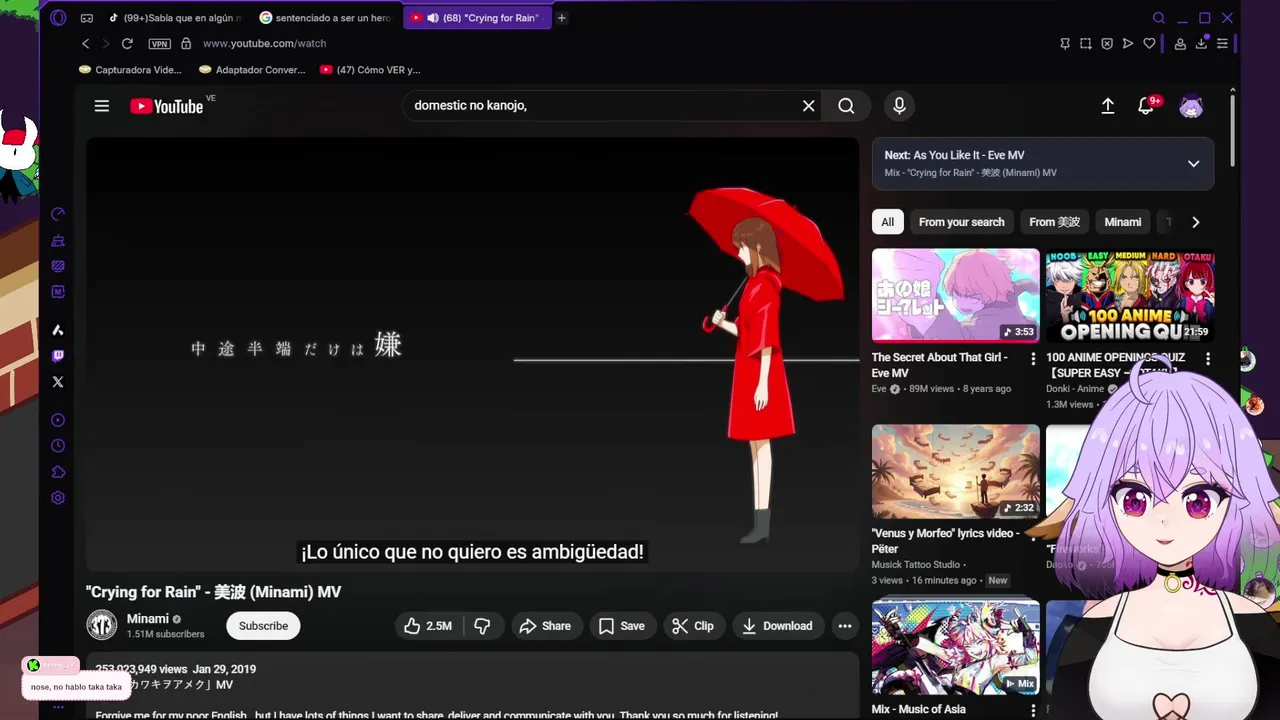Mute the Crying for Rain tab audio
The width and height of the screenshot is (1280, 720).
(x=432, y=18)
